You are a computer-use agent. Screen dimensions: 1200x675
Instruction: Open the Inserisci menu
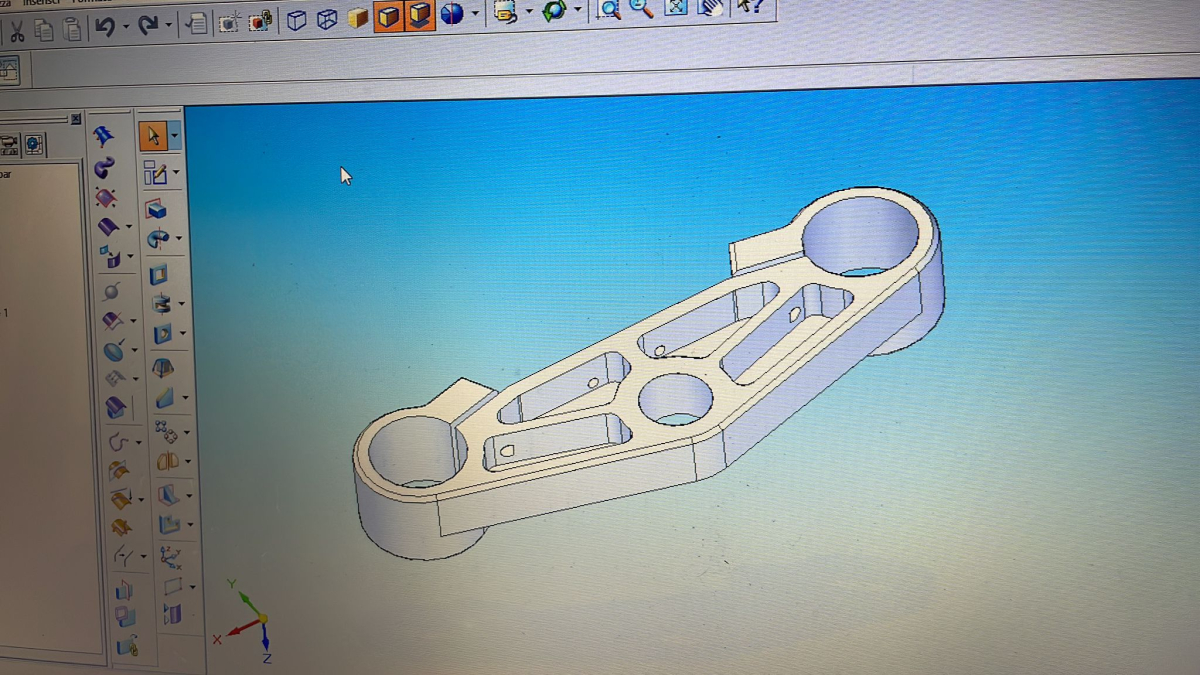[x=41, y=2]
